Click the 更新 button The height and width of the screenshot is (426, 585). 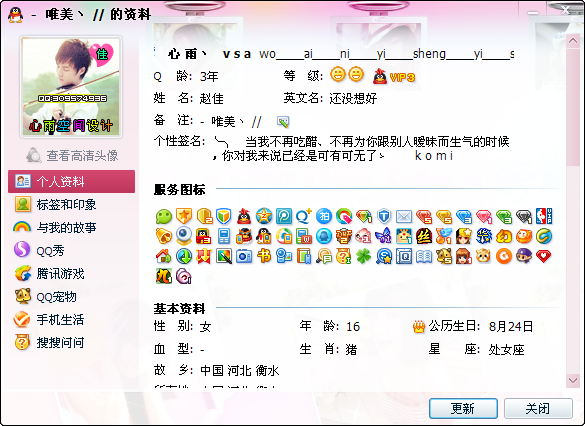(463, 408)
